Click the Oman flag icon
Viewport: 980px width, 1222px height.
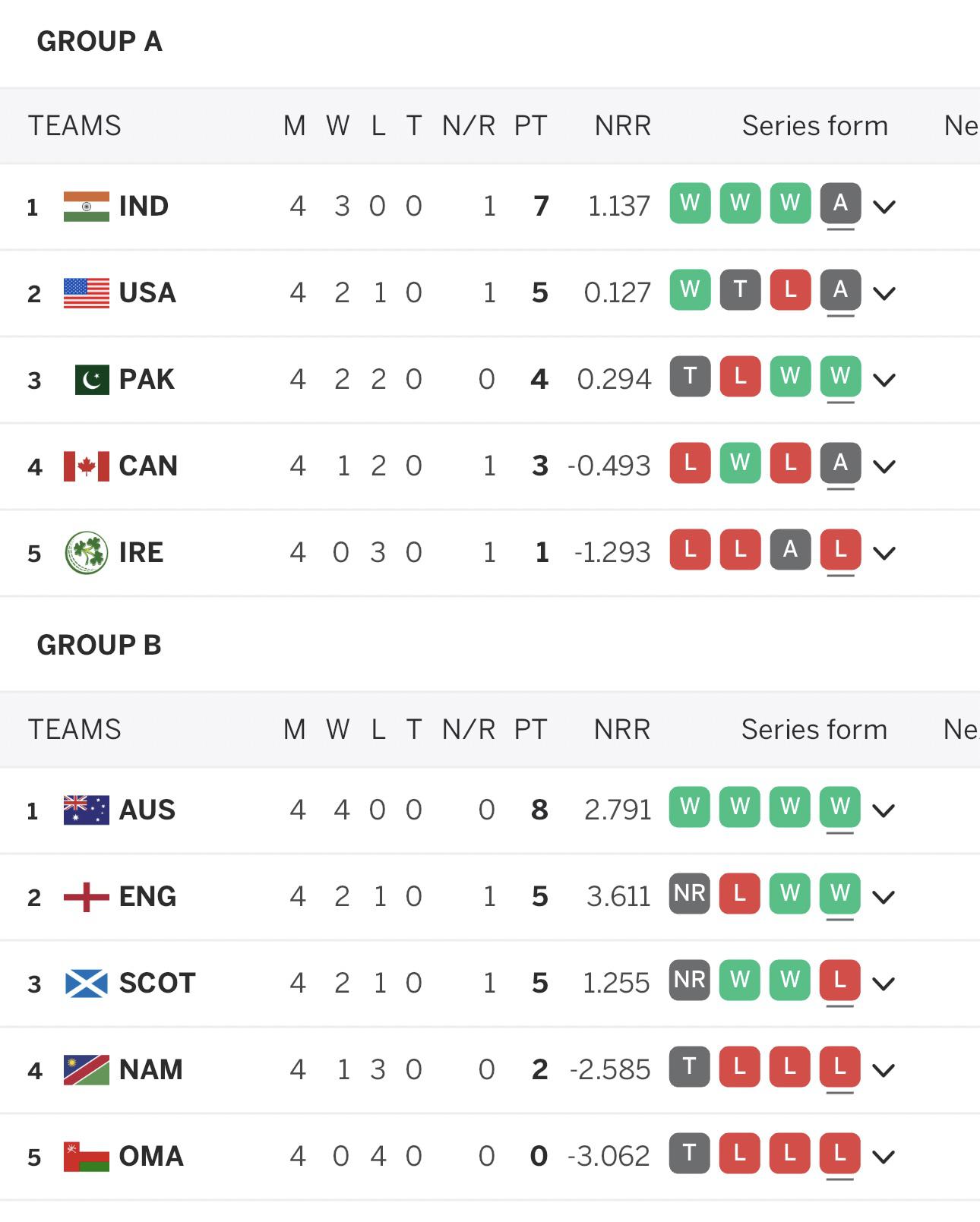coord(87,1157)
